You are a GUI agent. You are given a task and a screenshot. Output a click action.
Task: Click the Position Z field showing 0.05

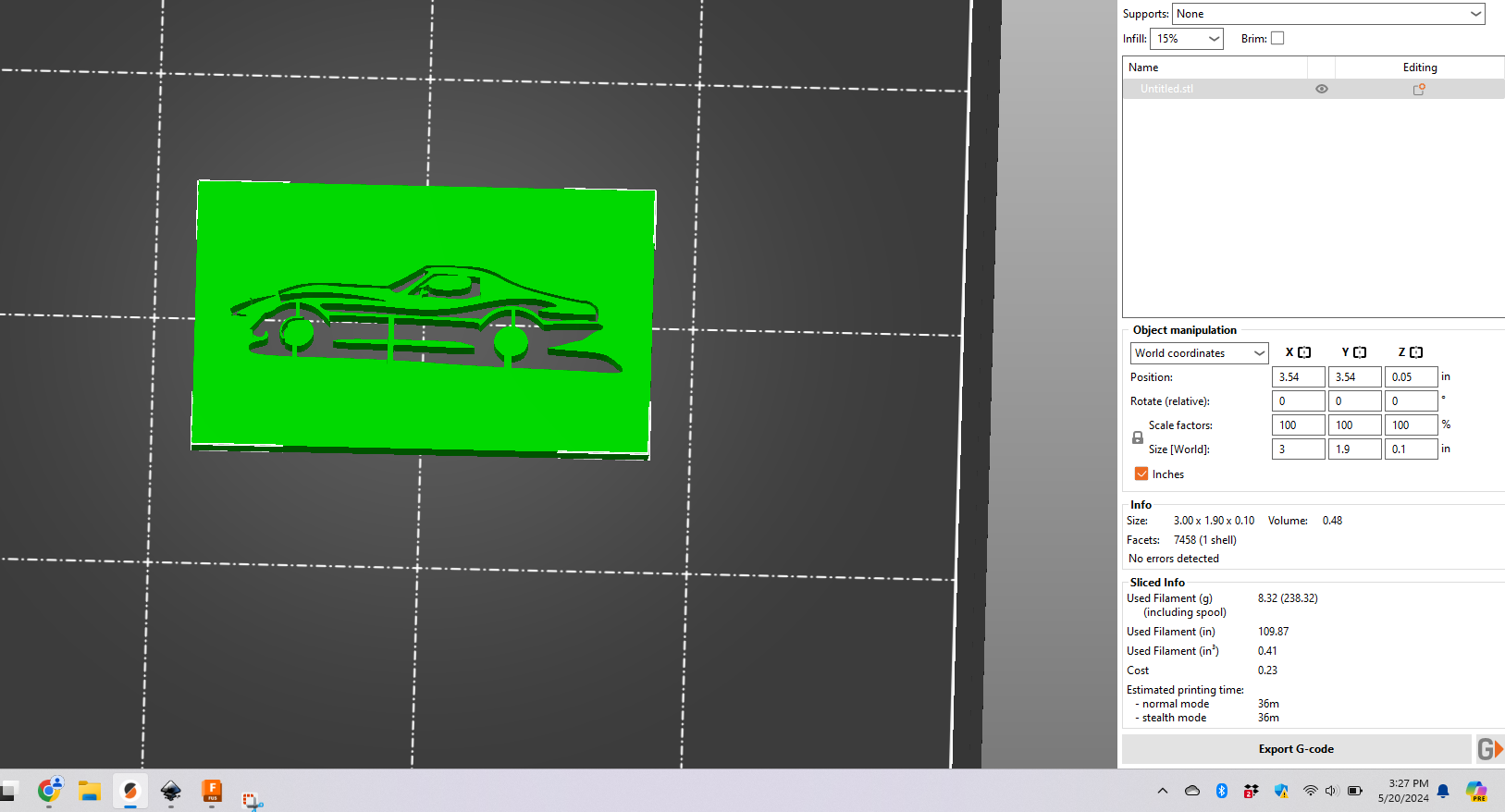pos(1412,377)
